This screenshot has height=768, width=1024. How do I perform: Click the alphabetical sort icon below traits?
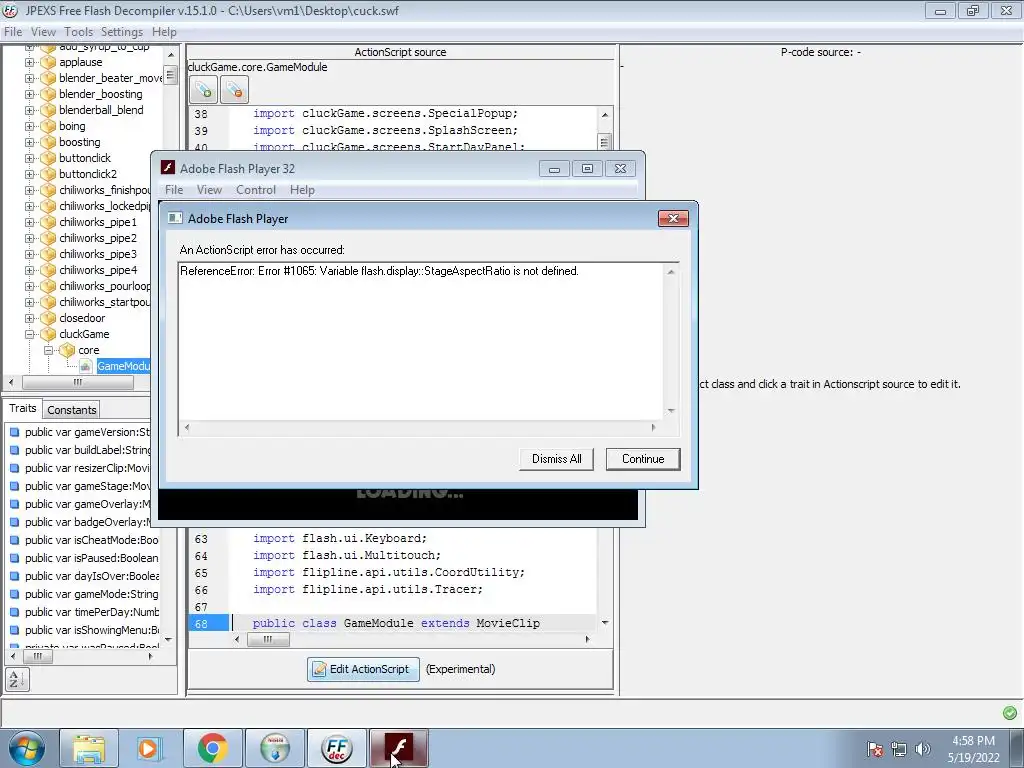pyautogui.click(x=17, y=679)
